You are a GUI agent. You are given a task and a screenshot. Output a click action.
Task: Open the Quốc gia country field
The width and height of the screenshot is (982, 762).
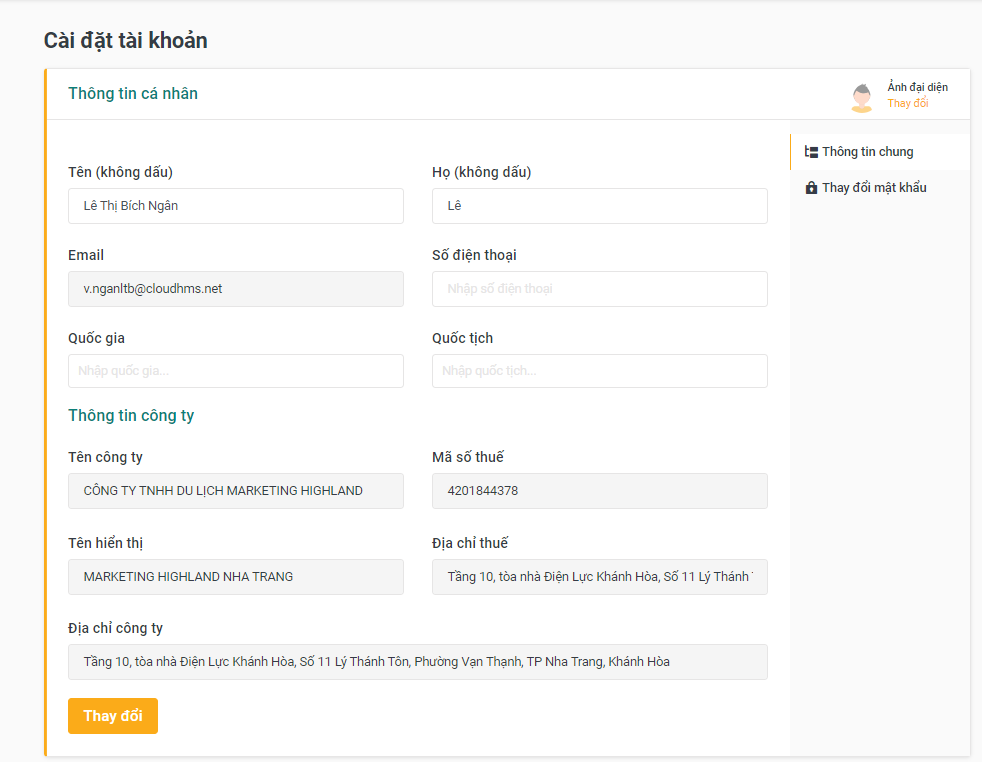click(x=236, y=371)
